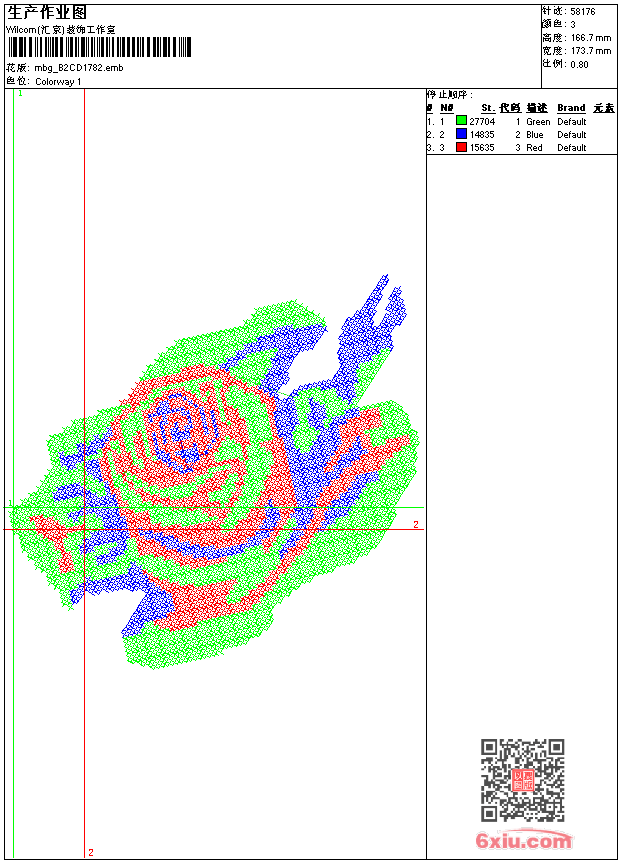The height and width of the screenshot is (860, 620).
Task: Click the green color swatch for thread 1
Action: [461, 121]
